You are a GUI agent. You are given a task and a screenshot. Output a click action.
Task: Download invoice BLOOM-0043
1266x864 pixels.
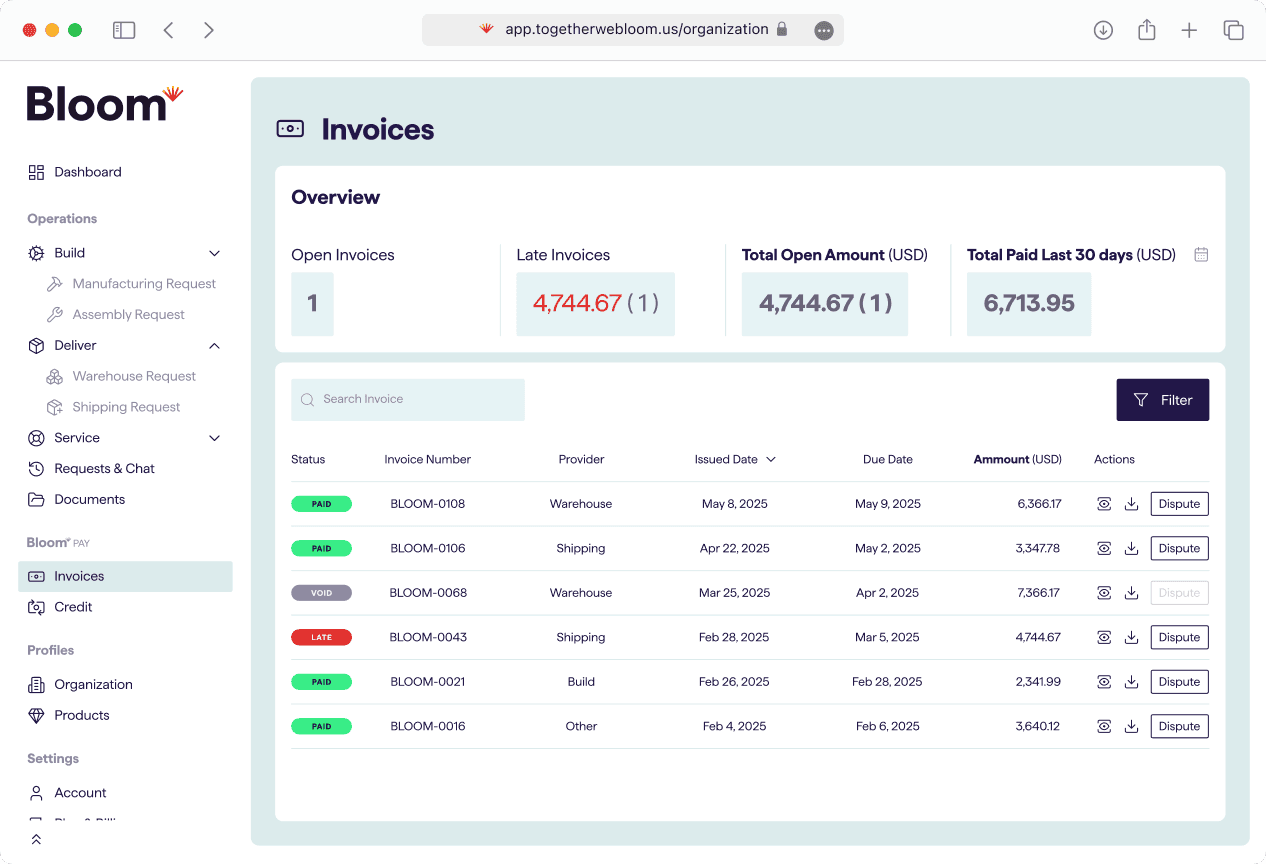[x=1132, y=637]
